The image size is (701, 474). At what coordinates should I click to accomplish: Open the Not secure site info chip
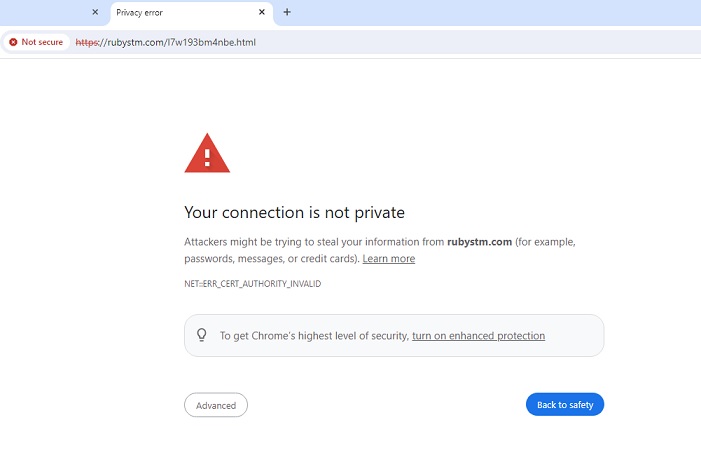click(x=36, y=42)
